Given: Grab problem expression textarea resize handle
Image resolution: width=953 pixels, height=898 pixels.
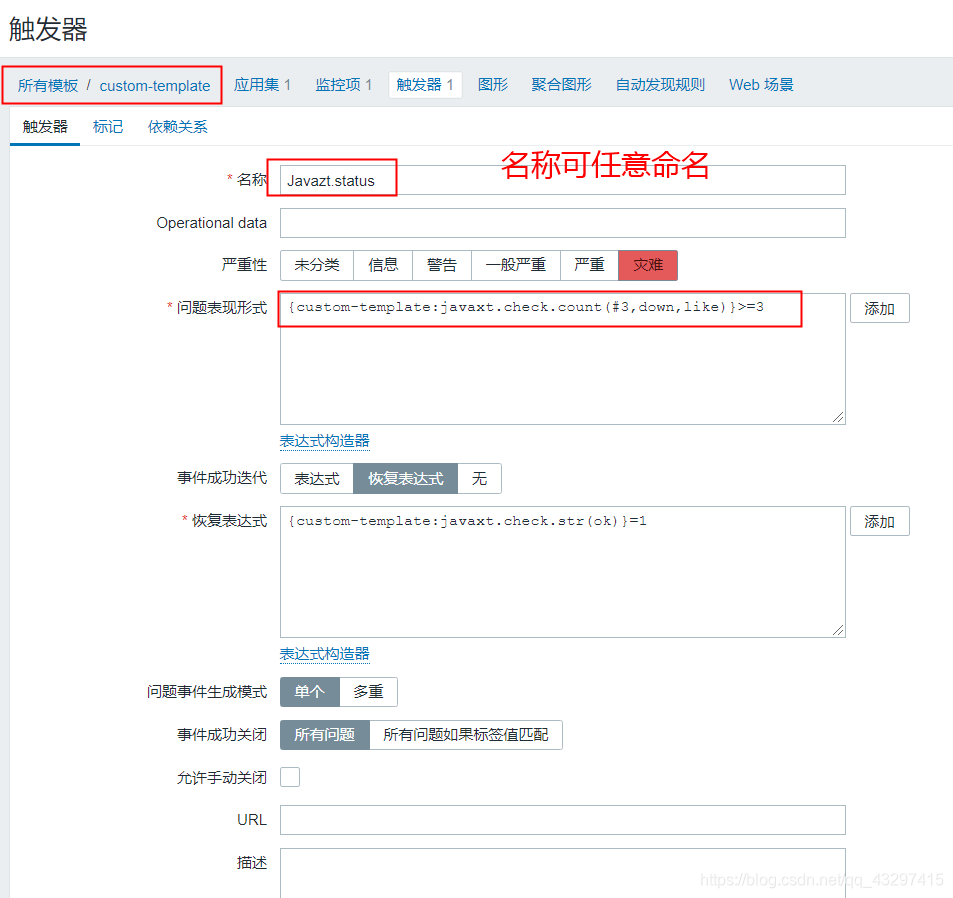Looking at the screenshot, I should click(x=838, y=417).
